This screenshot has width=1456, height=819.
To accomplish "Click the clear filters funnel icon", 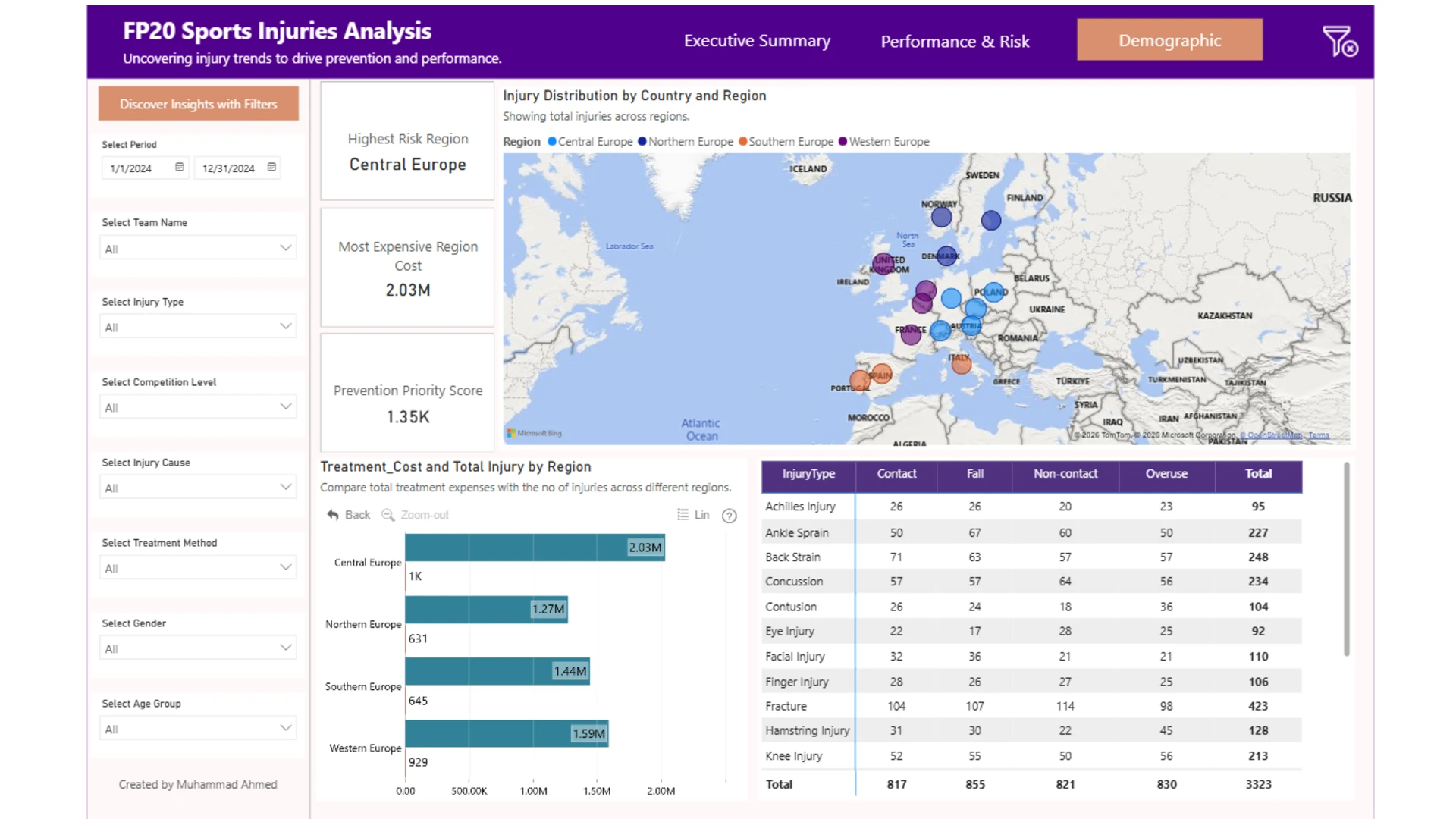I will coord(1340,42).
